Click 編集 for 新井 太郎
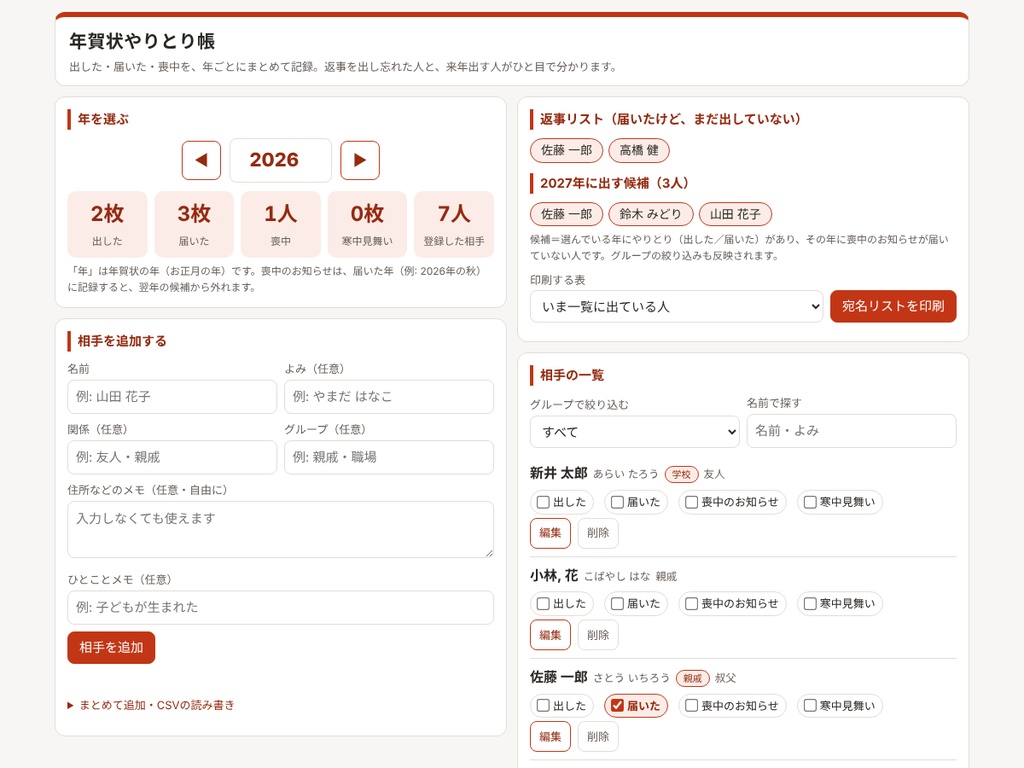The width and height of the screenshot is (1024, 768). pos(550,533)
